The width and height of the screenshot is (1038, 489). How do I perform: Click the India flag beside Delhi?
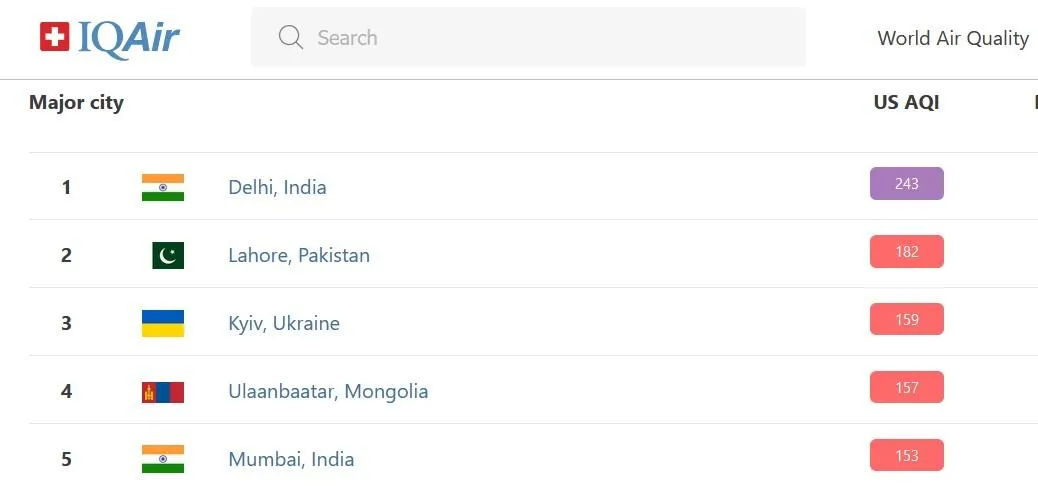(x=163, y=188)
